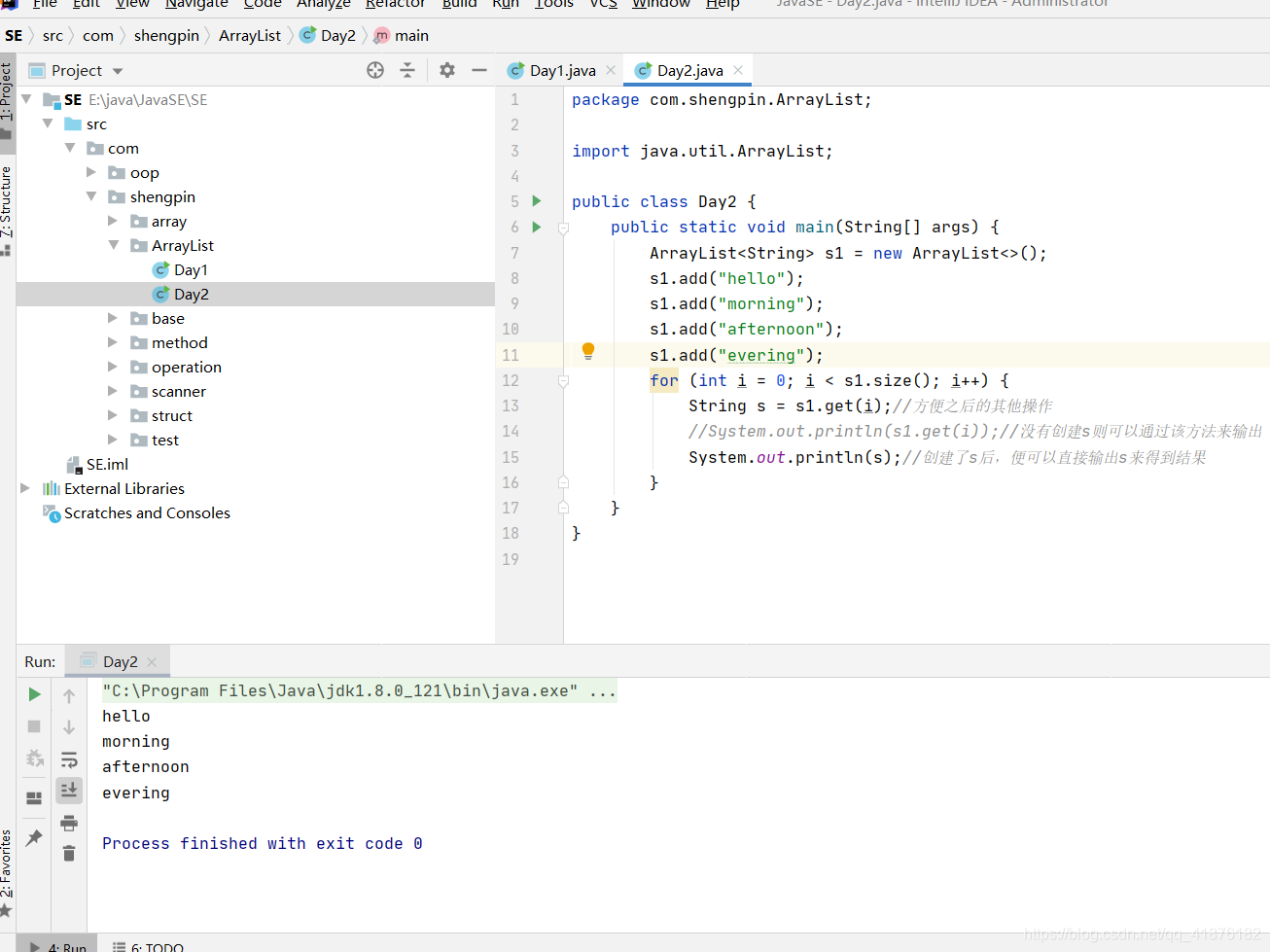Select the Day2 tab in Run panel

[x=121, y=661]
